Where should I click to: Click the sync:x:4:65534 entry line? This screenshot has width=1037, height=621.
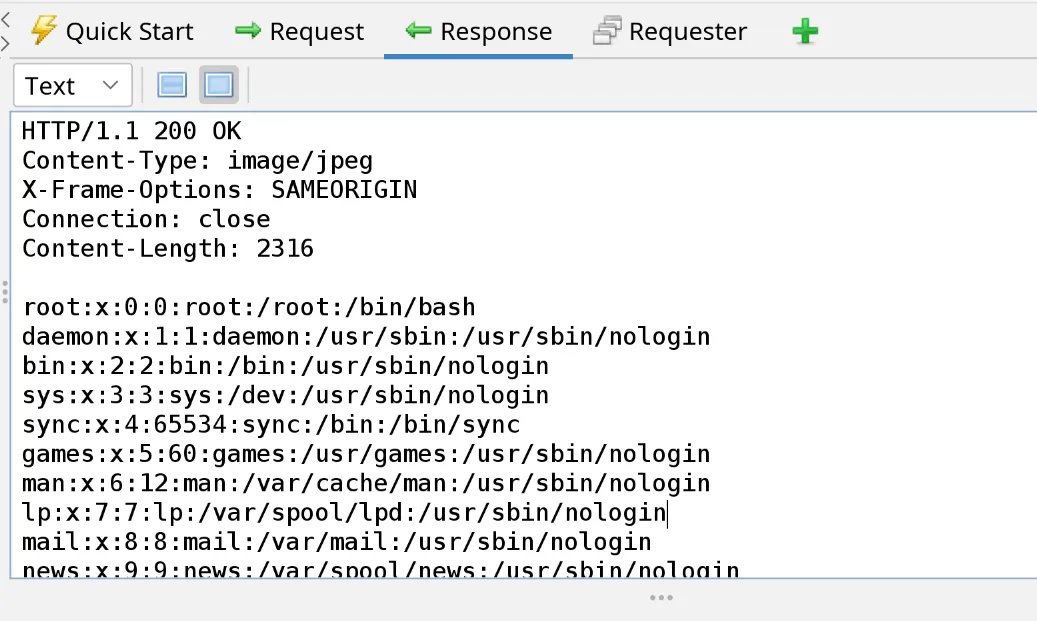(x=271, y=425)
